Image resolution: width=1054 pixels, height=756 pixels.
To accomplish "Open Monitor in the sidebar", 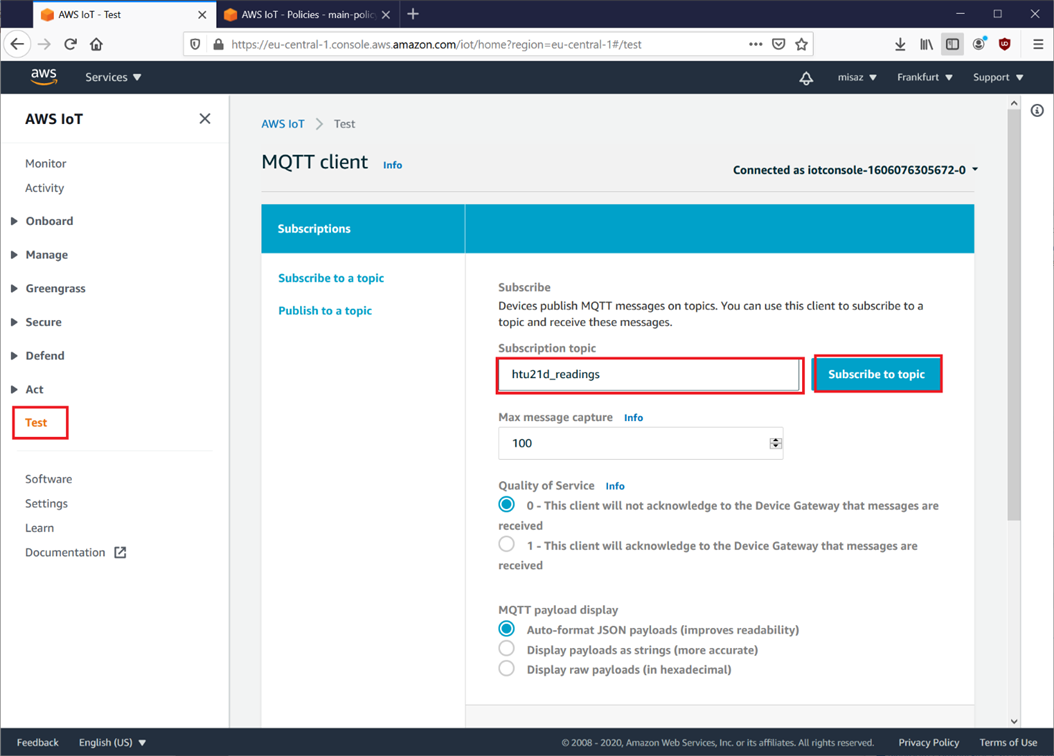I will click(x=46, y=163).
